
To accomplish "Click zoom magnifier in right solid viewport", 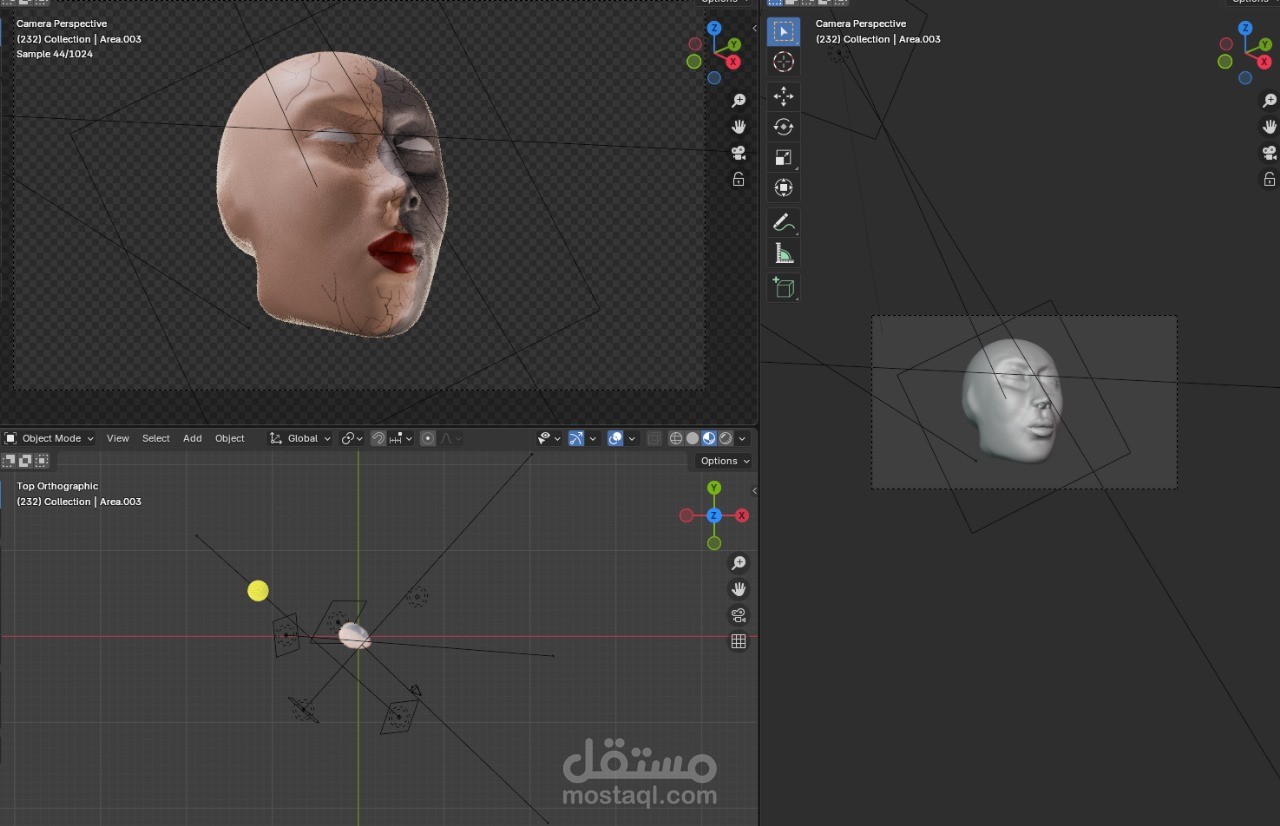I will [x=1269, y=101].
